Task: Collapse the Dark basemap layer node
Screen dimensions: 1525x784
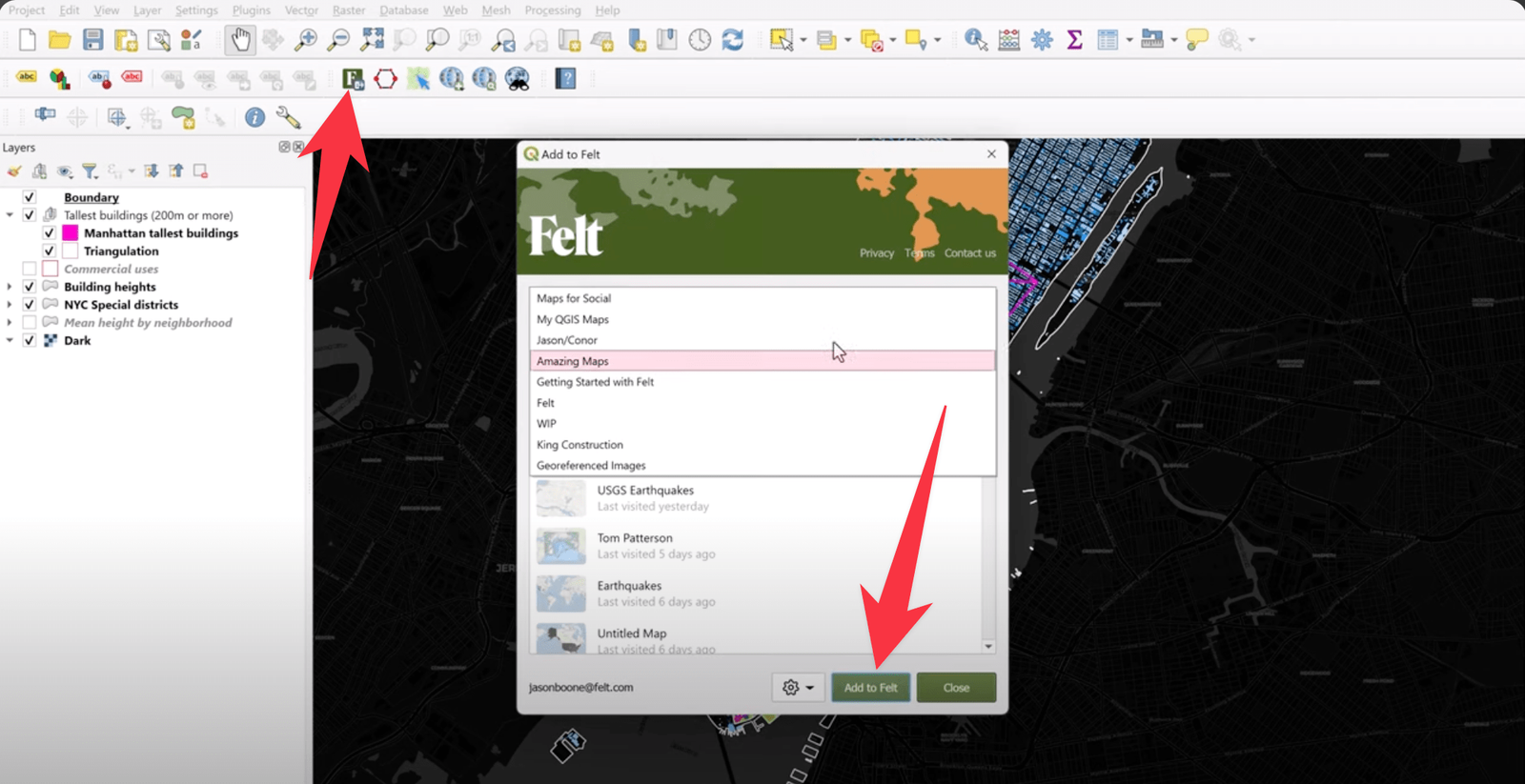Action: point(10,340)
